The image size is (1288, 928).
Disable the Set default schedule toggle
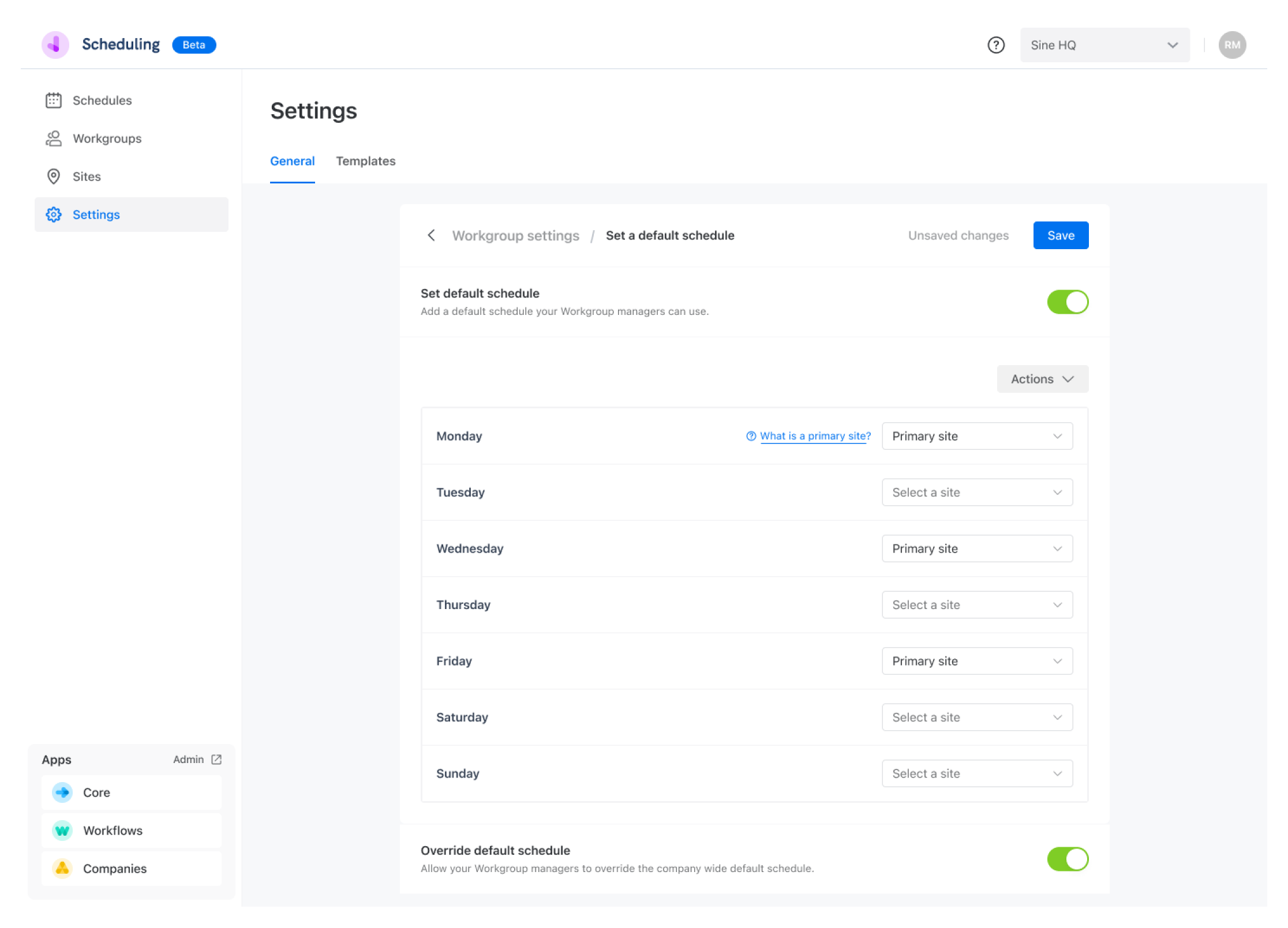pyautogui.click(x=1068, y=302)
